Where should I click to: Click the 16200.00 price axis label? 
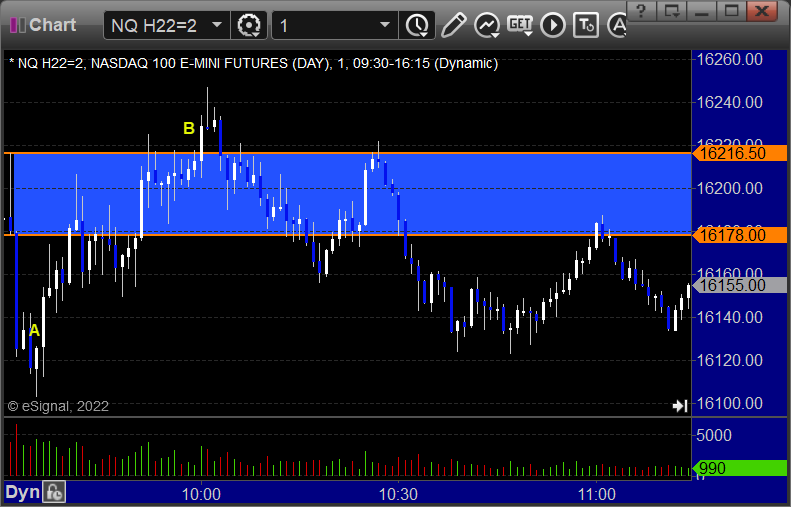[729, 189]
